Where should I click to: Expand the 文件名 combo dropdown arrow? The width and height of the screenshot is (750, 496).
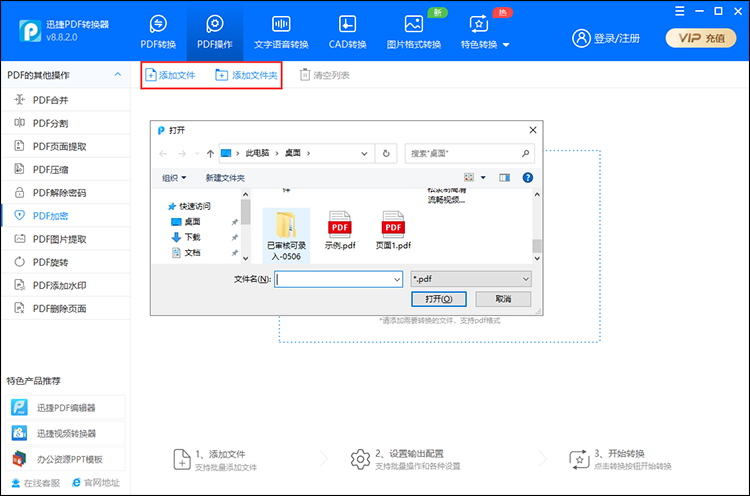pos(397,279)
